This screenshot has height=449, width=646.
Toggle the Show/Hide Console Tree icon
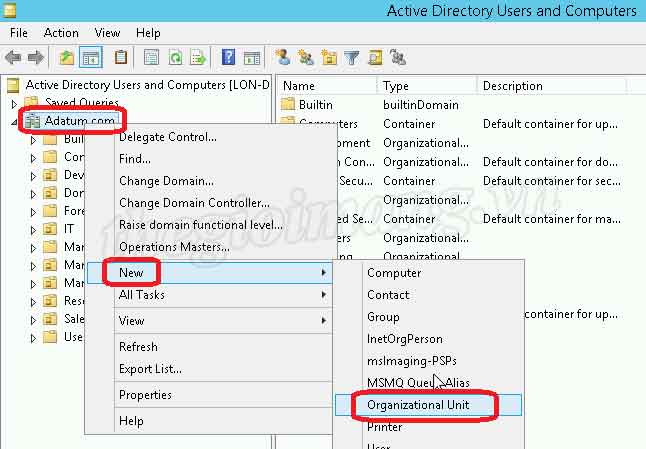click(91, 57)
